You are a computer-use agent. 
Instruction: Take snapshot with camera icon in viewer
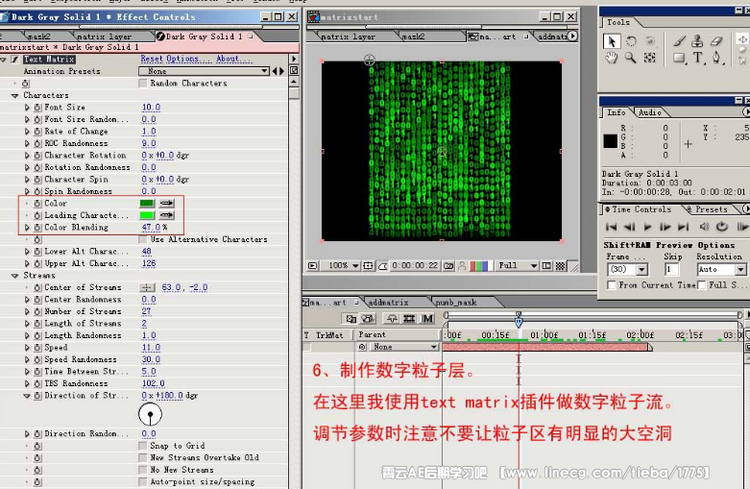click(x=448, y=266)
